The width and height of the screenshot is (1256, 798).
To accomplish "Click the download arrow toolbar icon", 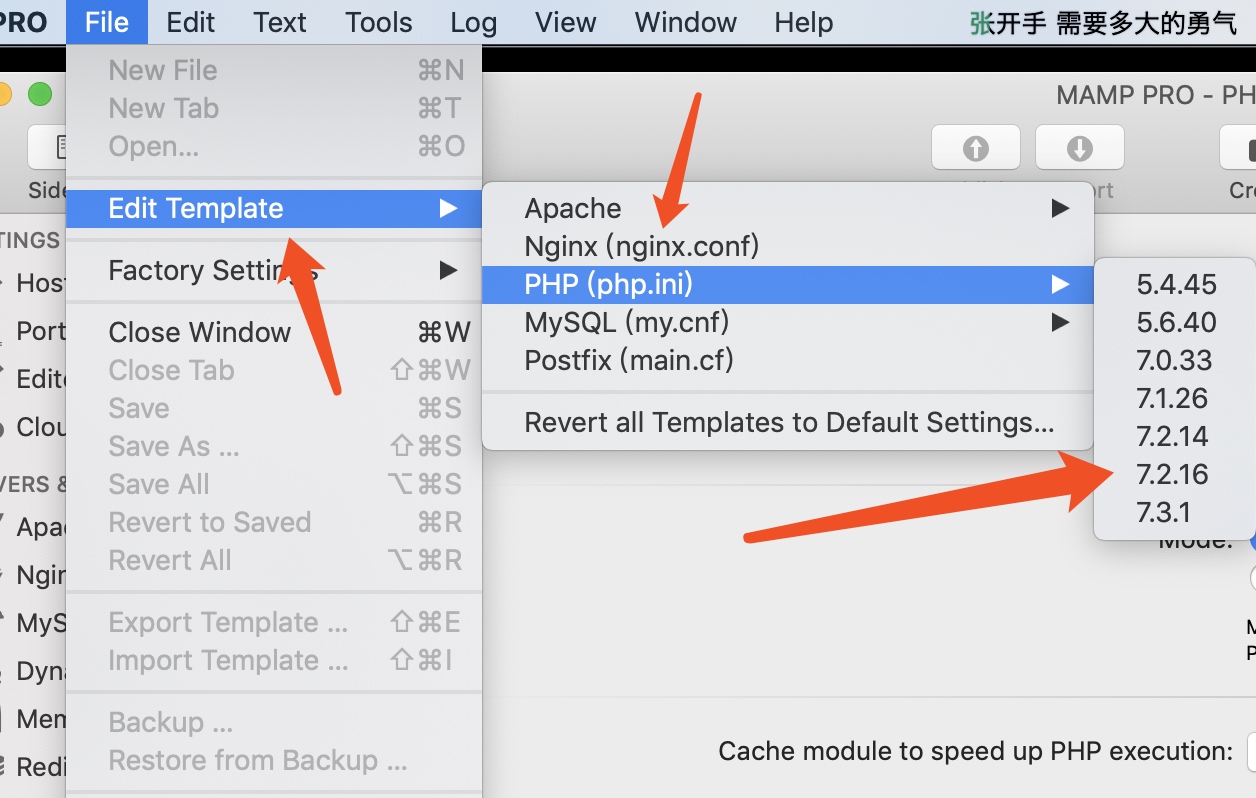I will [1079, 148].
